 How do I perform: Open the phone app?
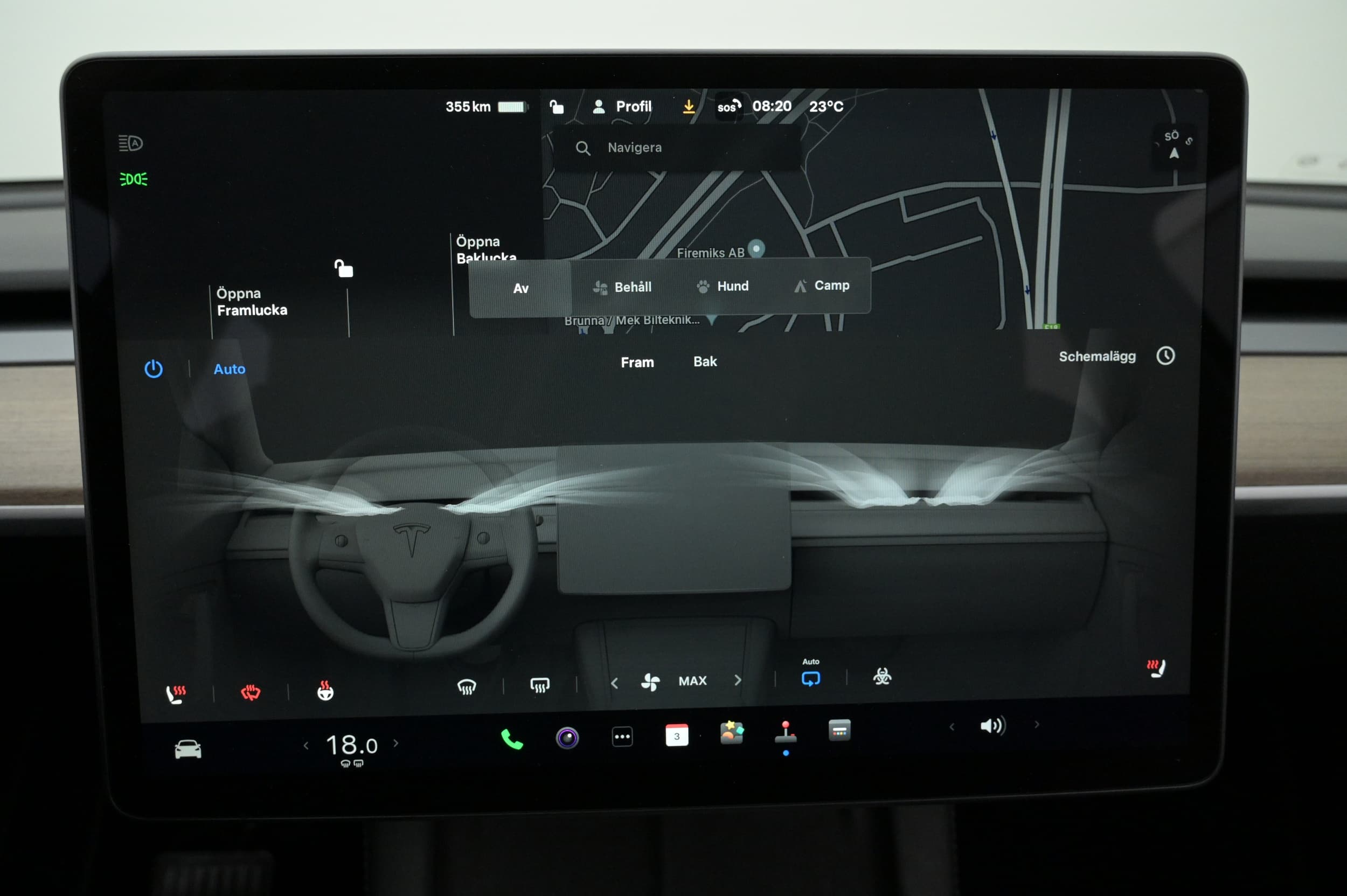pyautogui.click(x=512, y=739)
